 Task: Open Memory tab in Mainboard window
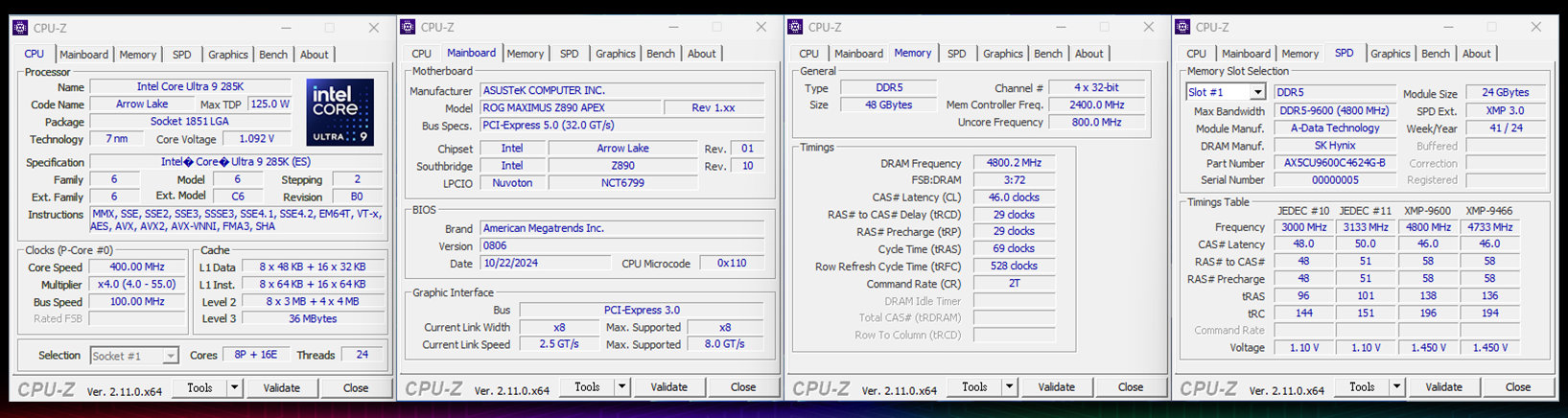pos(525,54)
